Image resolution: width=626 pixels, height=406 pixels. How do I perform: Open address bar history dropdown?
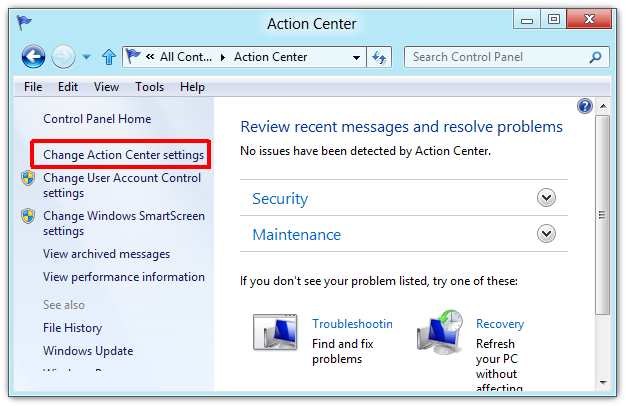(357, 57)
